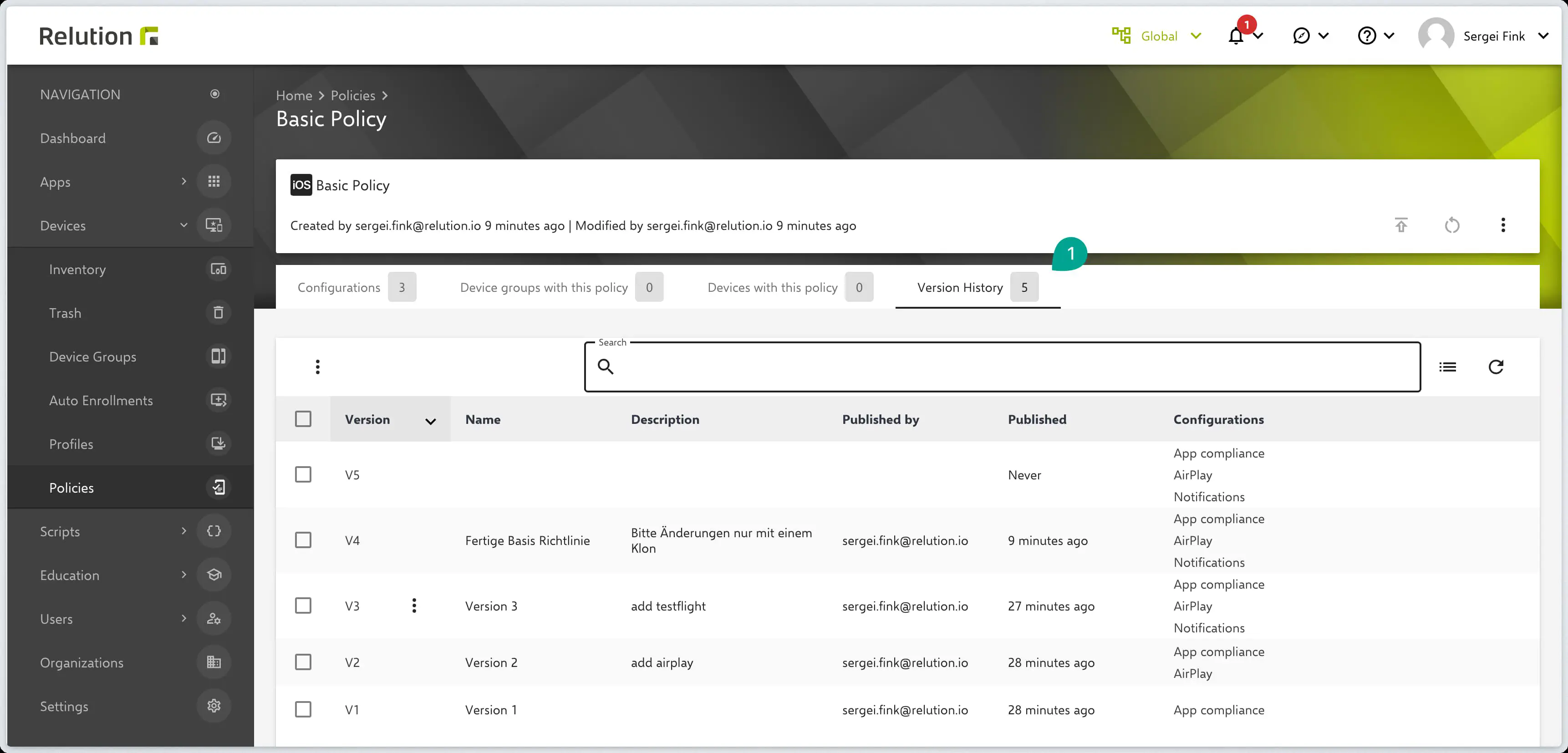Check the V2 version checkbox

pyautogui.click(x=302, y=661)
